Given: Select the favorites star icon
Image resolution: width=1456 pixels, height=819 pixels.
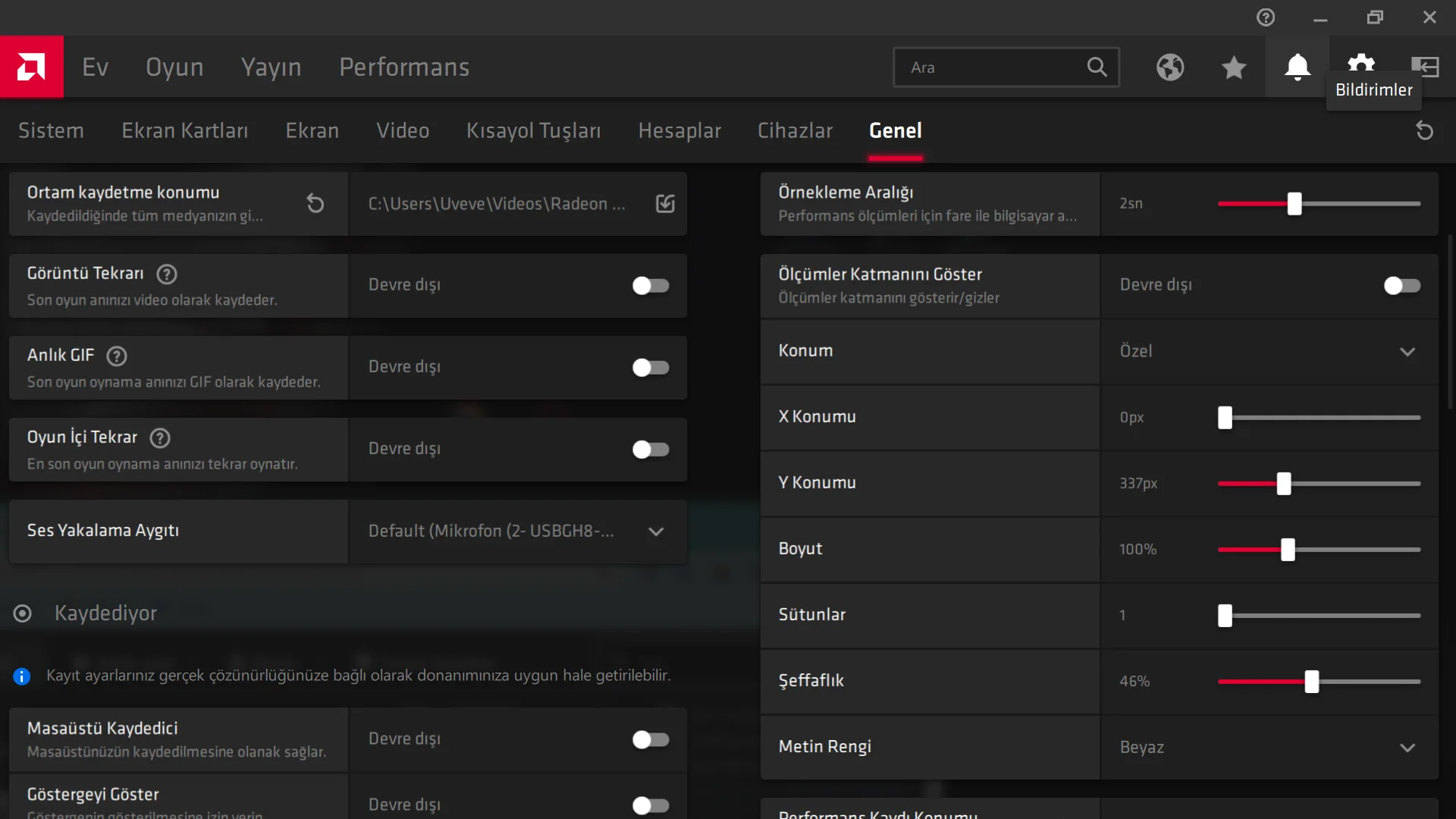Looking at the screenshot, I should point(1234,67).
